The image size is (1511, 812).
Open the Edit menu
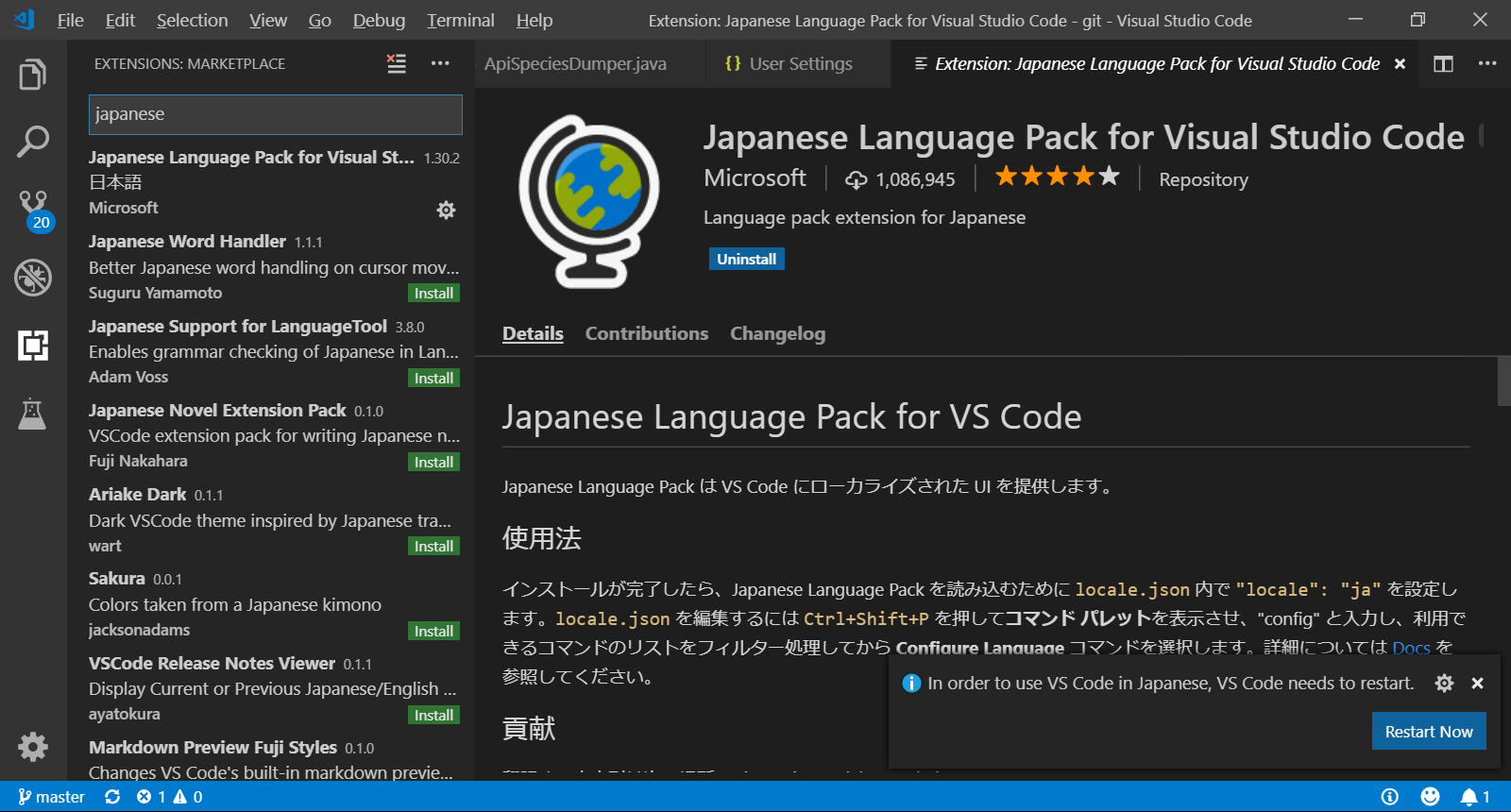click(120, 20)
